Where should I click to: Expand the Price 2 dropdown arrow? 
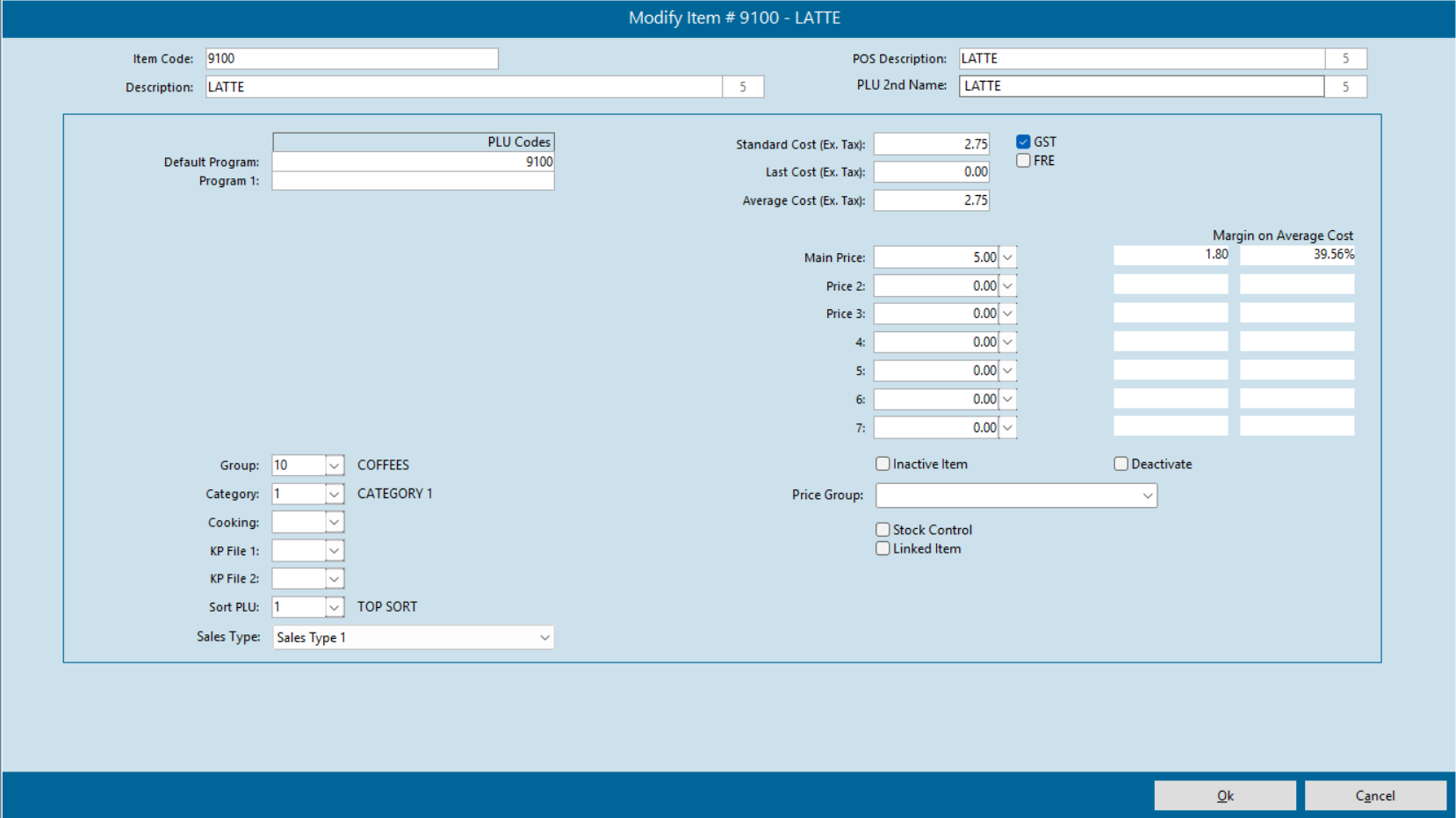(x=1007, y=286)
